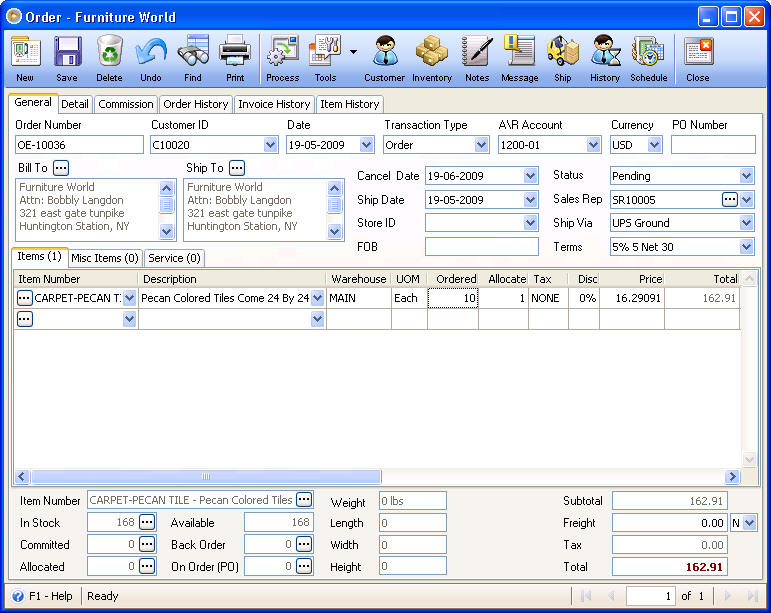Open the Bill To ellipsis button
Image resolution: width=771 pixels, height=613 pixels.
(61, 168)
